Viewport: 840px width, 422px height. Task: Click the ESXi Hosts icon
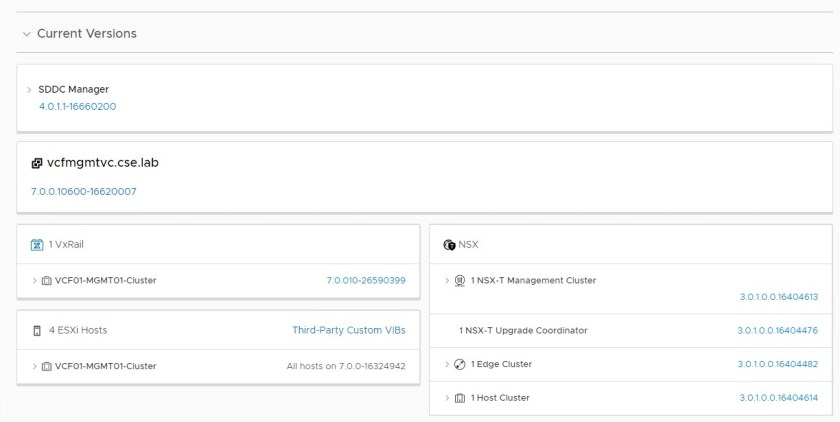click(x=37, y=330)
